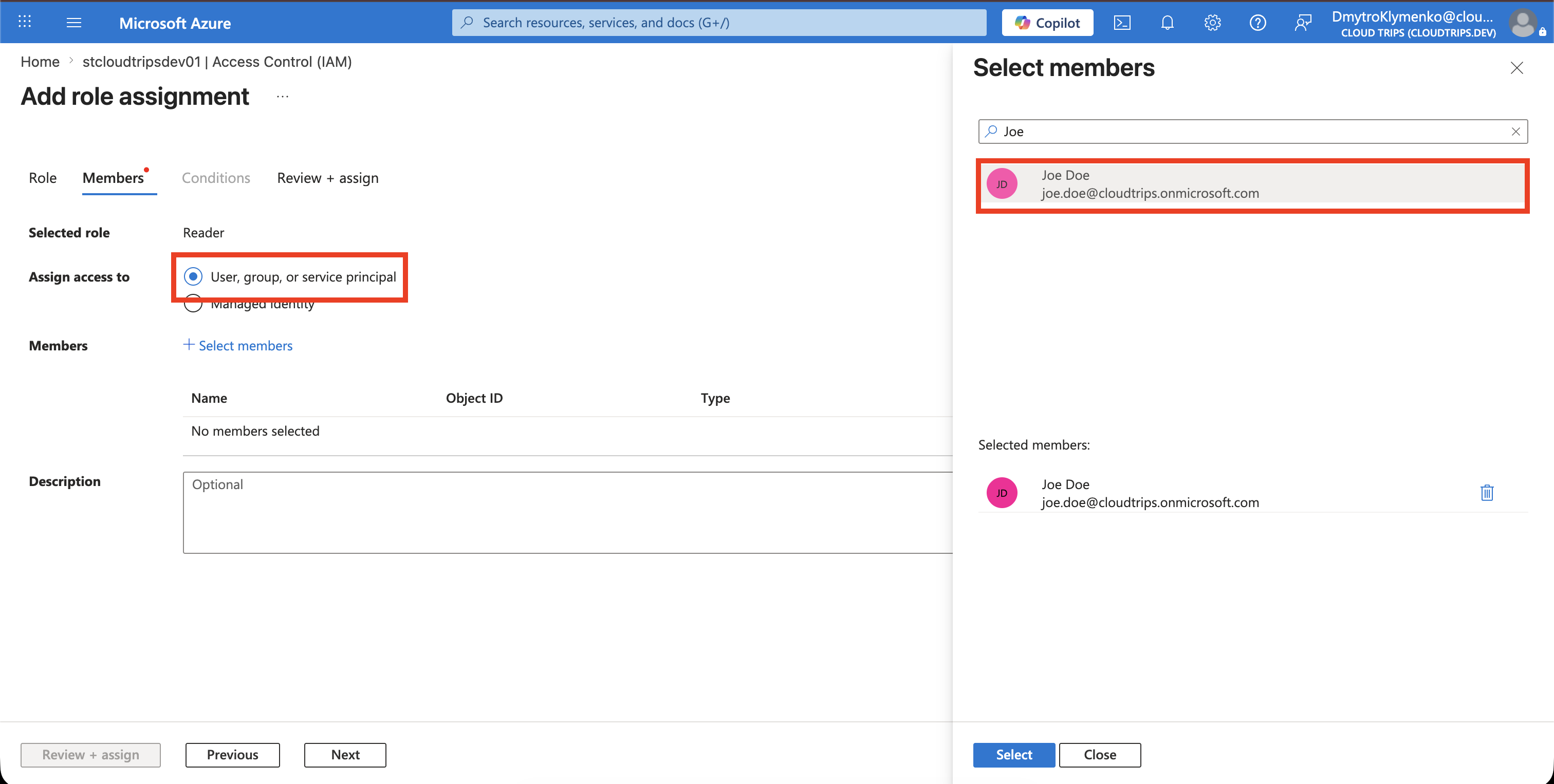Pick Joe Doe in the search results
This screenshot has height=784, width=1554.
tap(1252, 184)
